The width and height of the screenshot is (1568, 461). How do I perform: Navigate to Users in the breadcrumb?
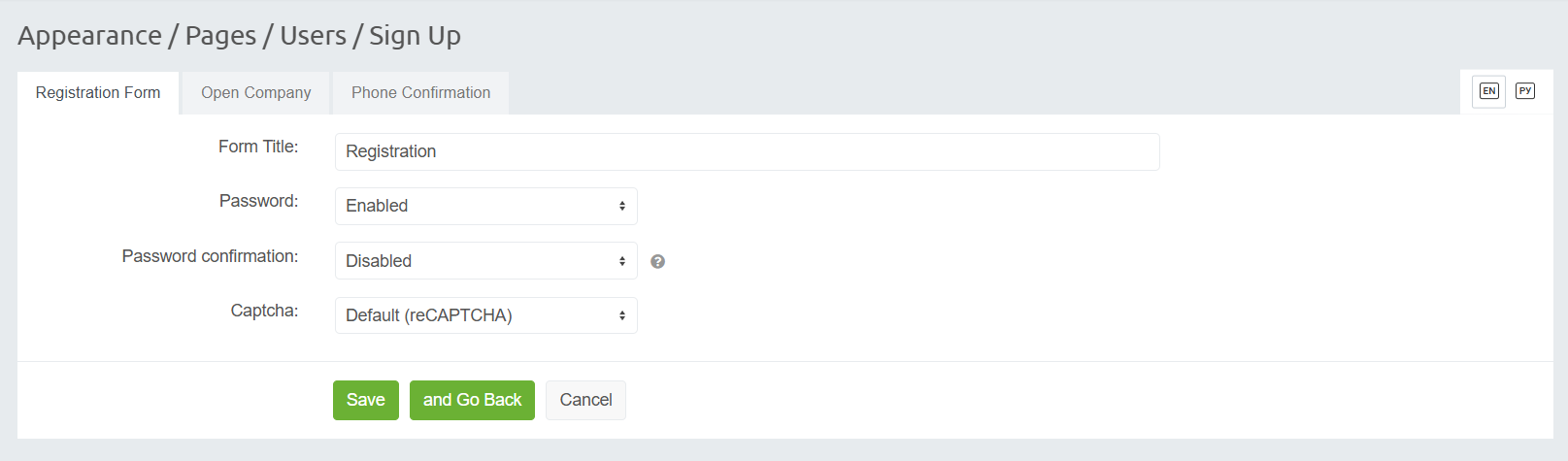click(x=313, y=36)
